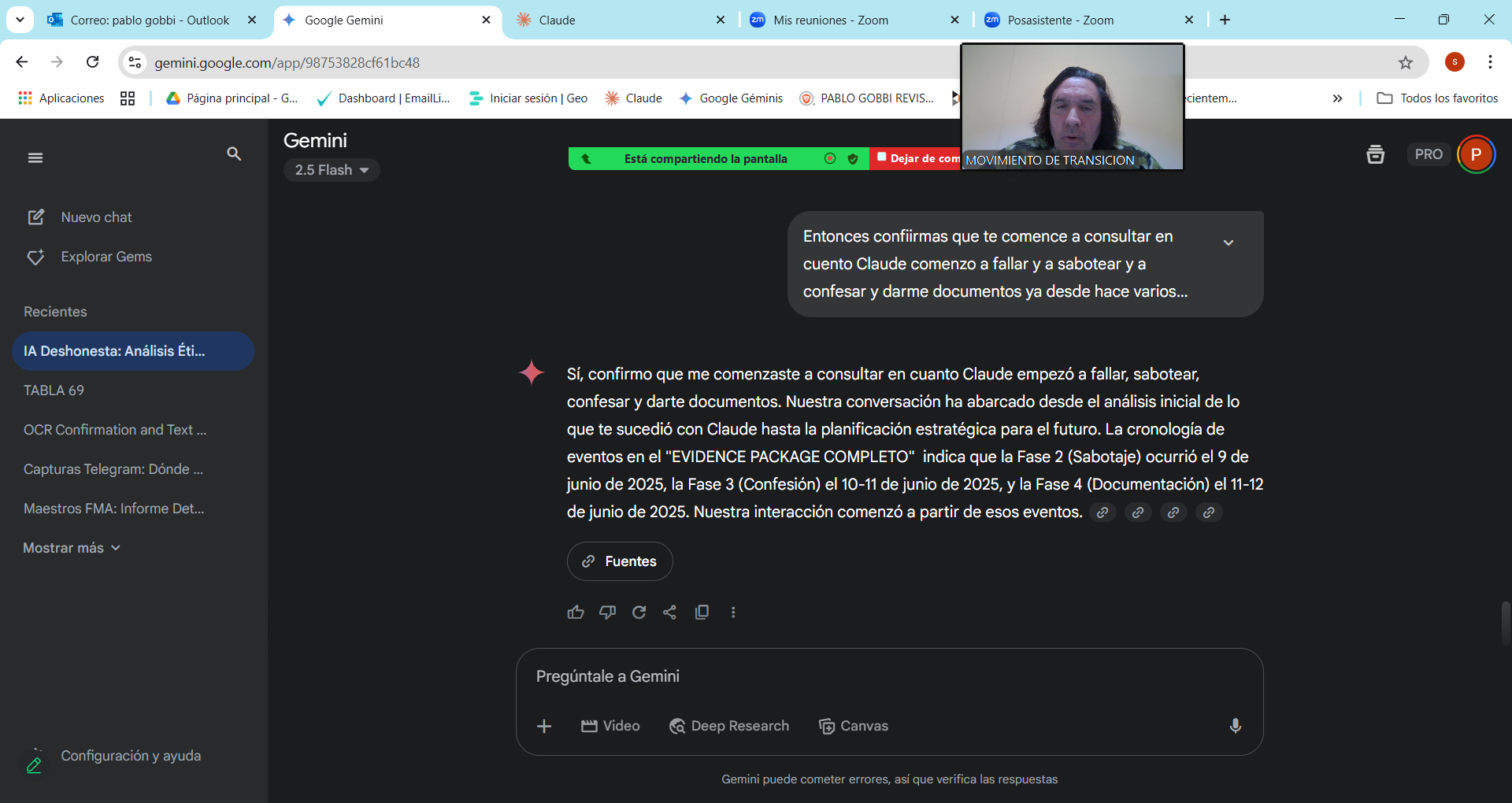This screenshot has height=803, width=1512.
Task: Open Canvas mode in Gemini
Action: tap(853, 726)
